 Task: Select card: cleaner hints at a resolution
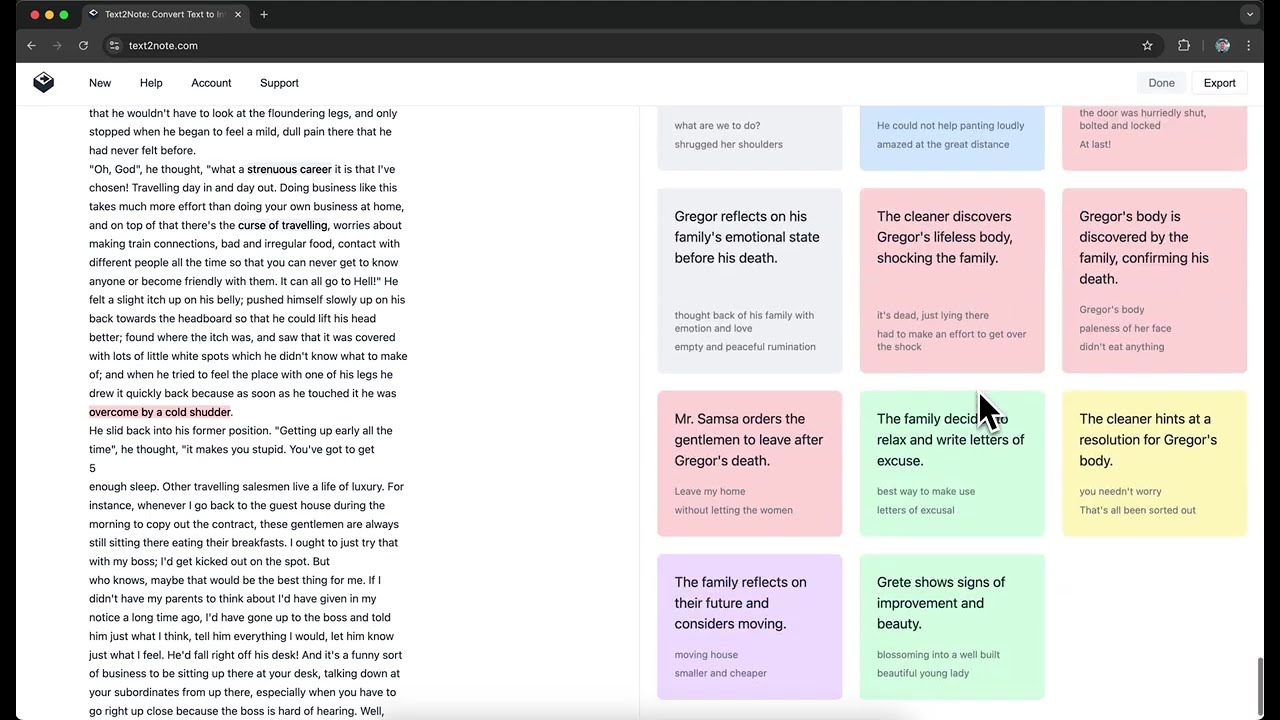(x=1154, y=464)
